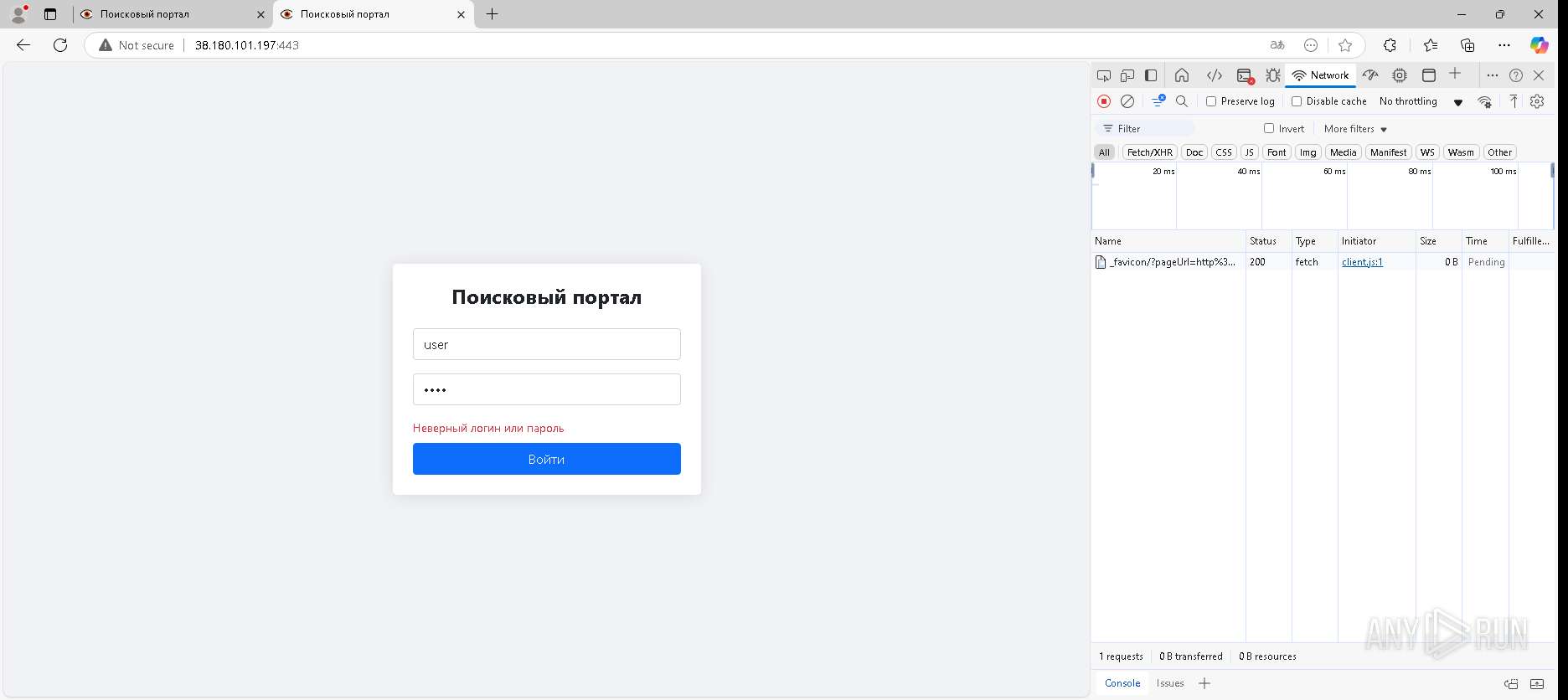Filter requests by JS type
Image resolution: width=1568 pixels, height=700 pixels.
tap(1249, 152)
